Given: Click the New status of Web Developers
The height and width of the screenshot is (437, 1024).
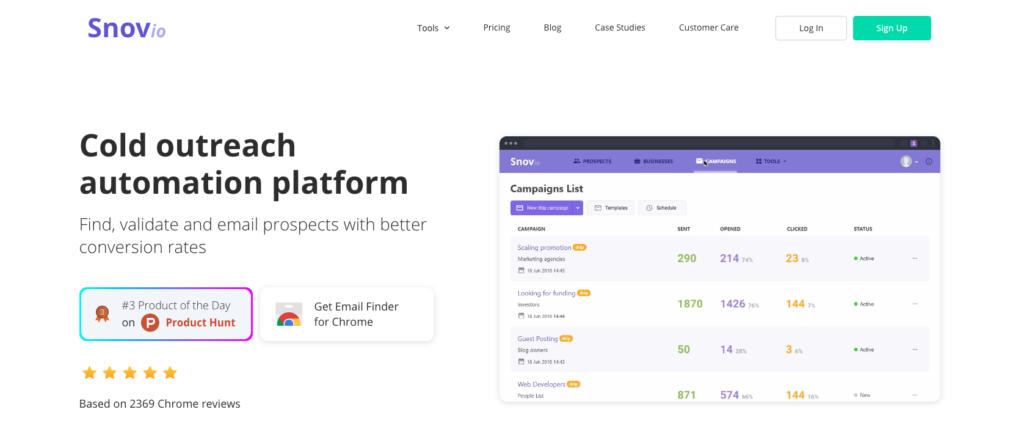Looking at the screenshot, I should tap(863, 395).
